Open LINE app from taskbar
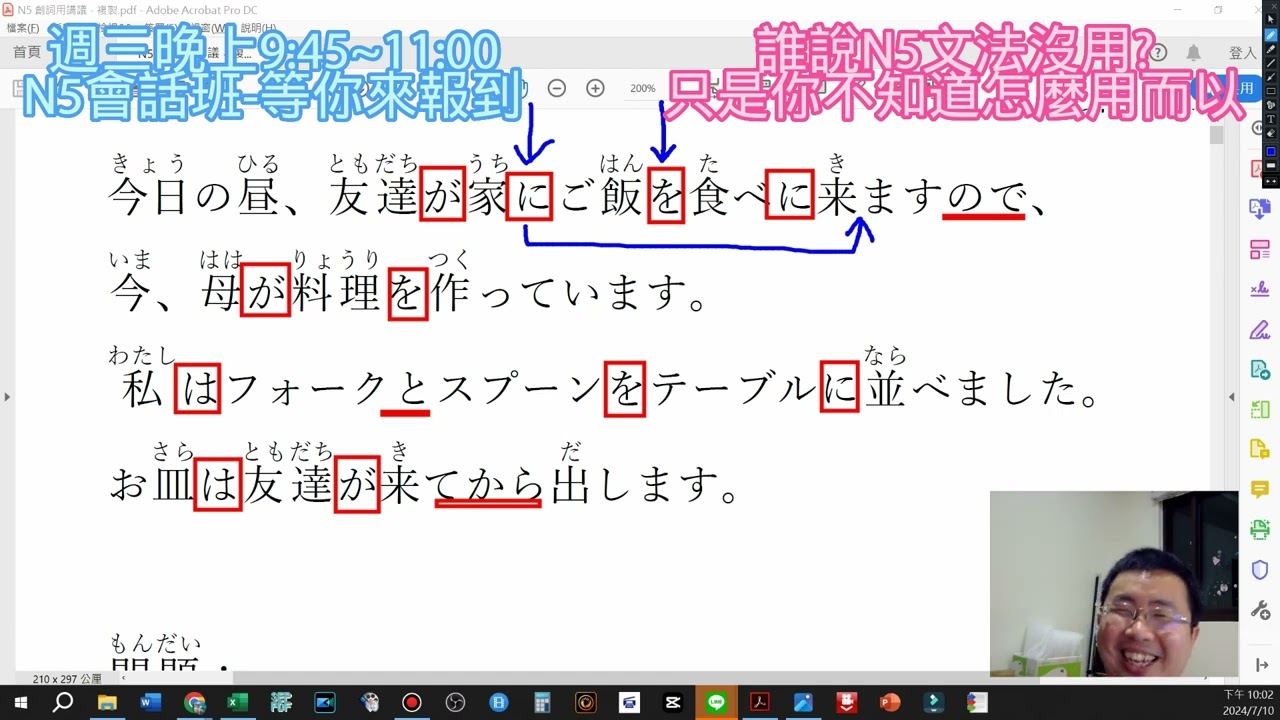 (716, 703)
